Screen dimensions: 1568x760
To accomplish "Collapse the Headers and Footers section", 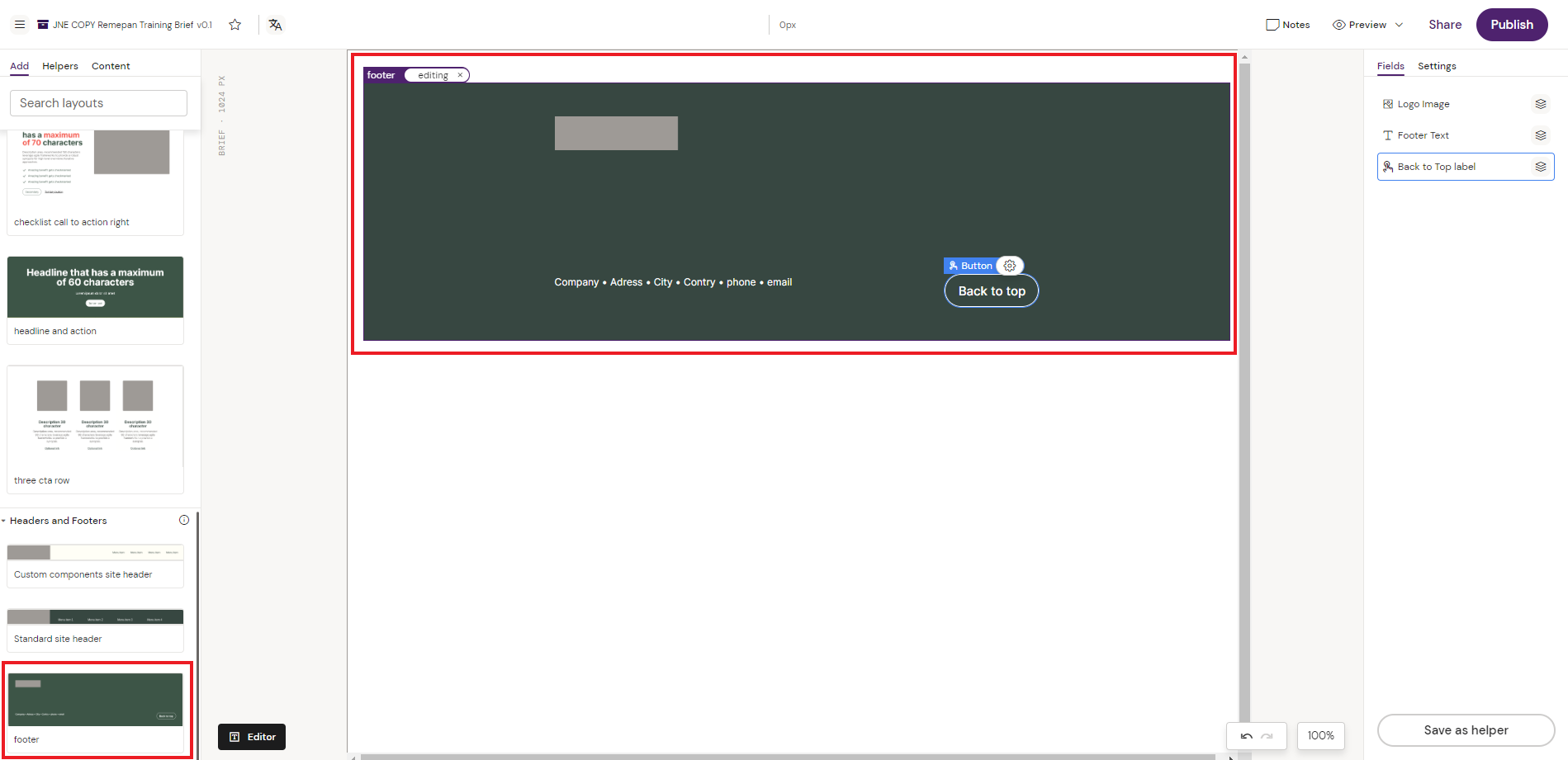I will point(7,520).
